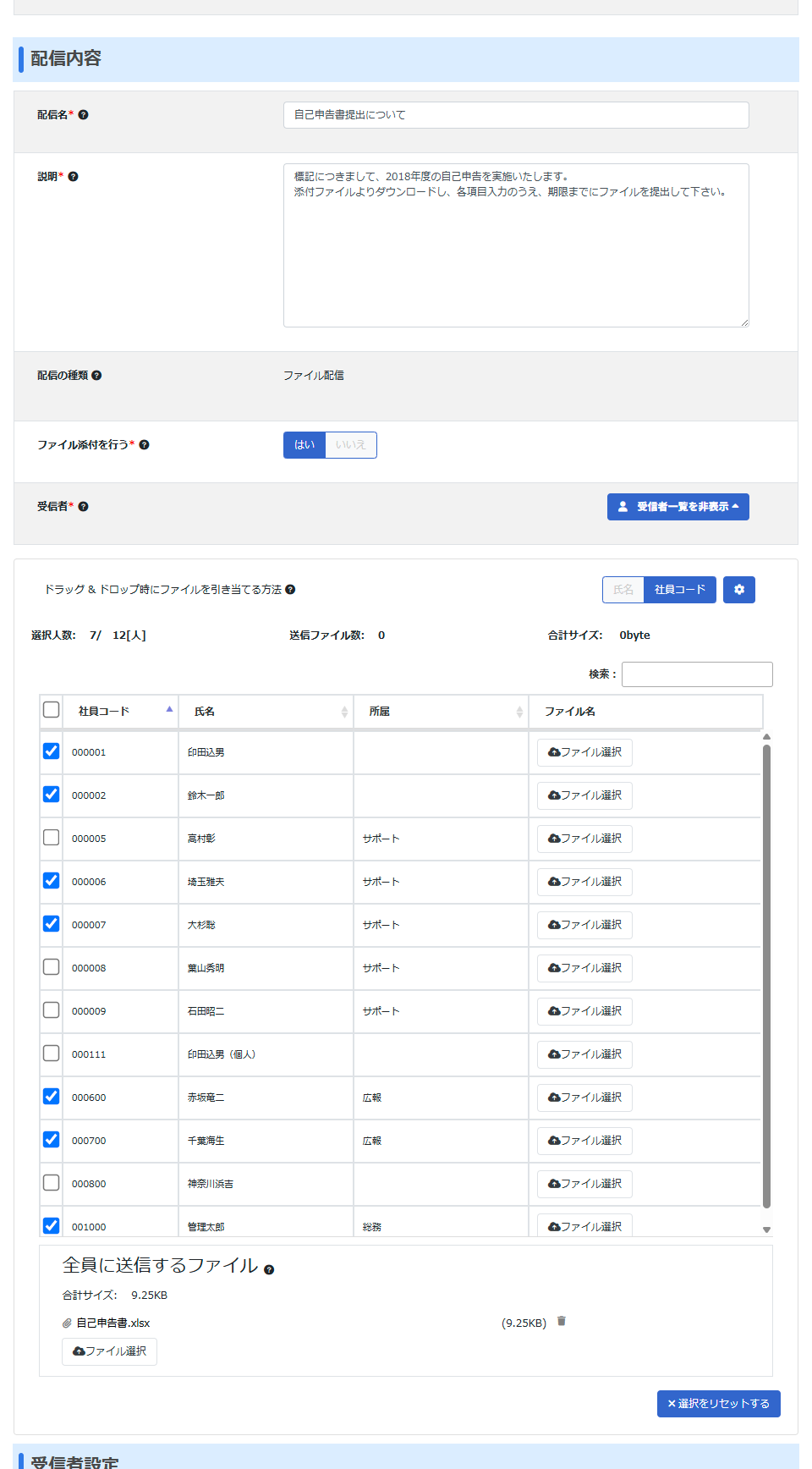
Task: Delete 自己申告書.xlsx with the trash icon
Action: click(x=561, y=1322)
